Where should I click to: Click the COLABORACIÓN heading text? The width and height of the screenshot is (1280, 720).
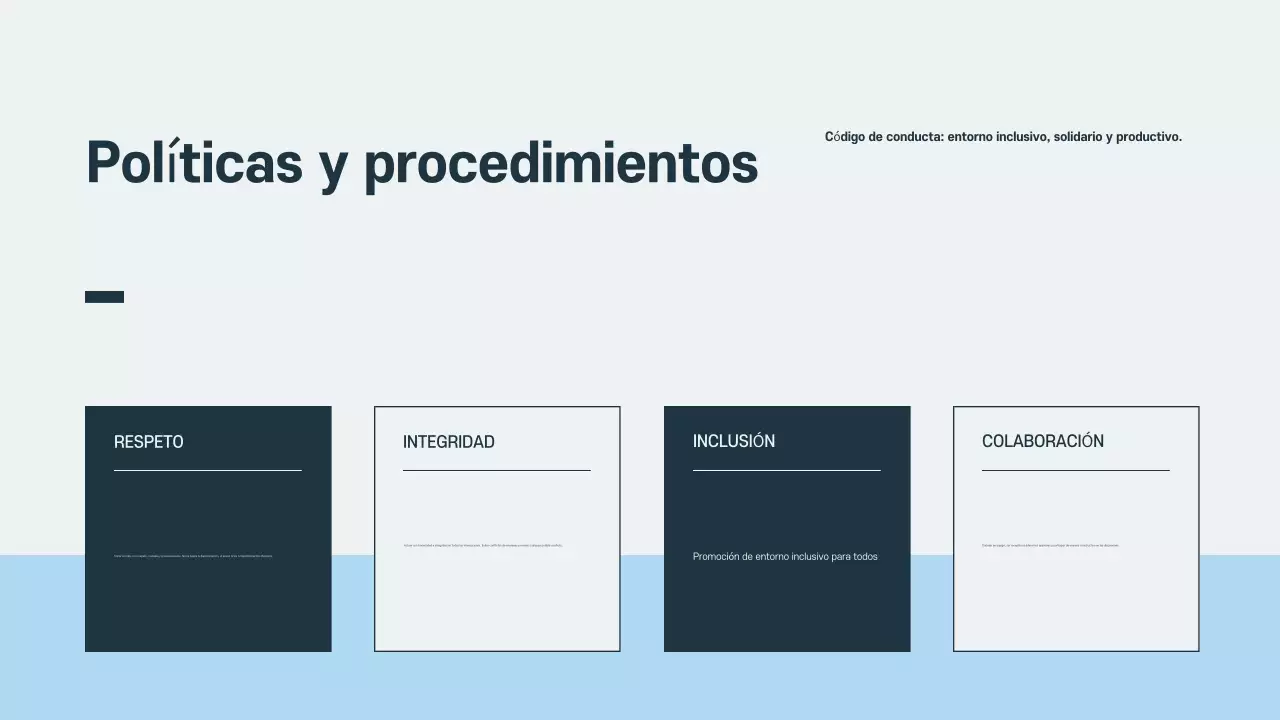pyautogui.click(x=1043, y=441)
